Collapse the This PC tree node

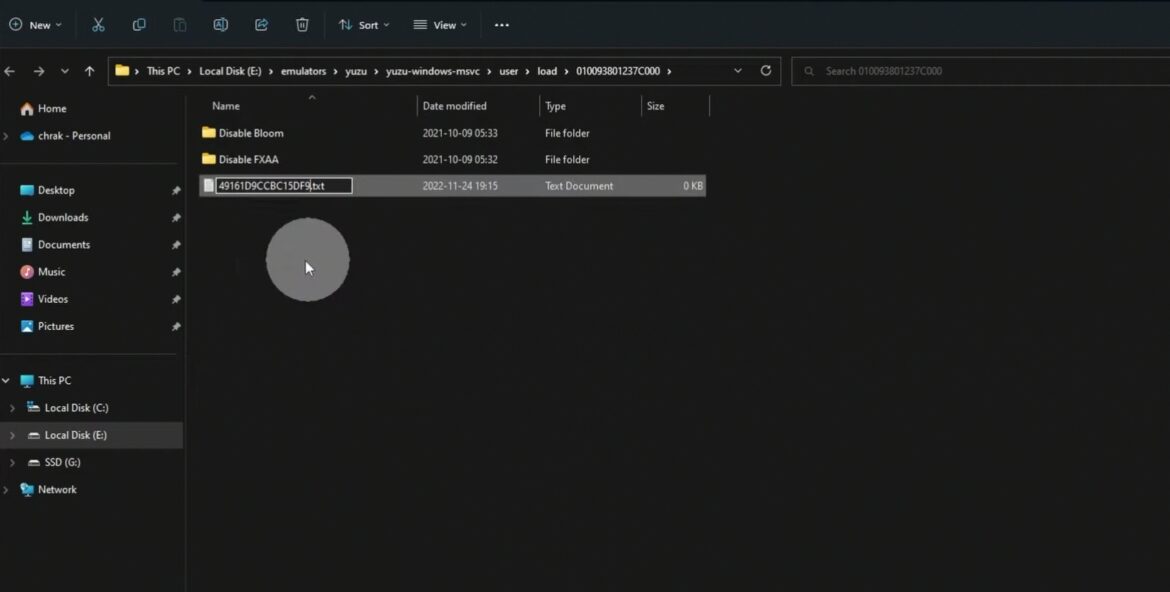point(6,381)
